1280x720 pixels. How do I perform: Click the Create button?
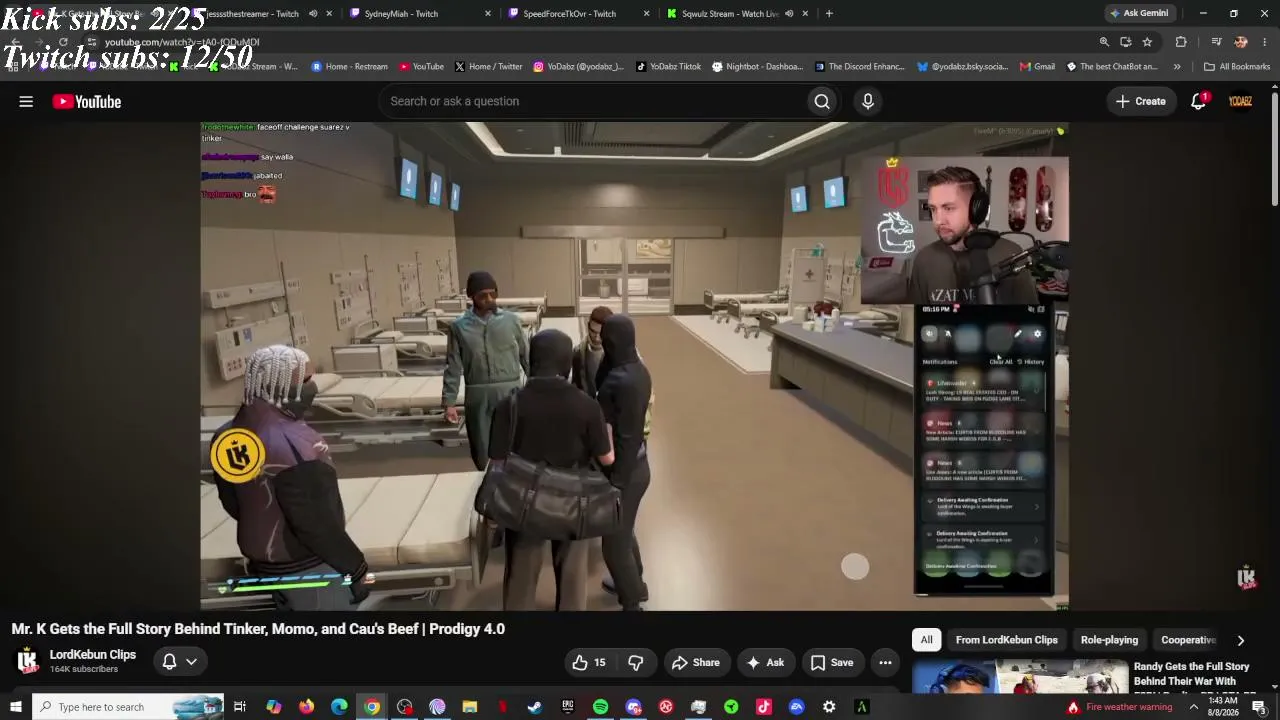1140,101
